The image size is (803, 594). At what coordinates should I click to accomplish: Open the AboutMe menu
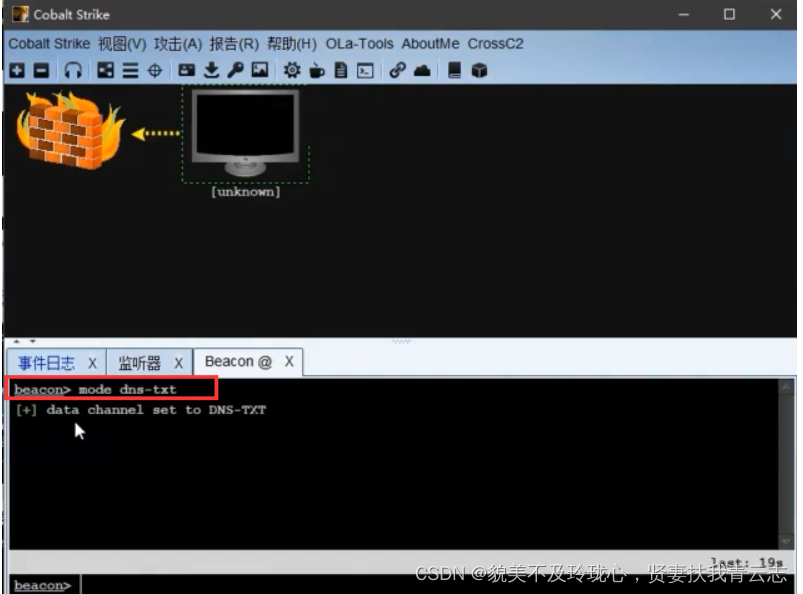coord(430,44)
